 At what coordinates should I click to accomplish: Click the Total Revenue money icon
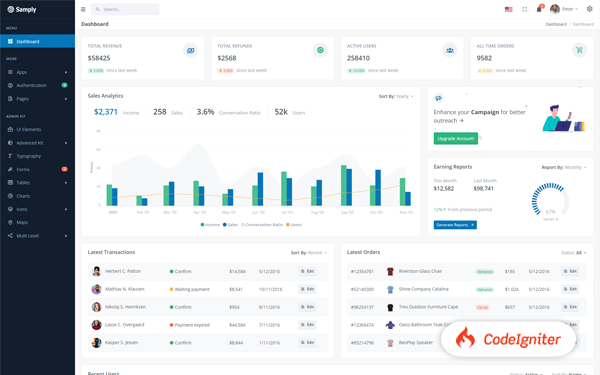point(191,50)
